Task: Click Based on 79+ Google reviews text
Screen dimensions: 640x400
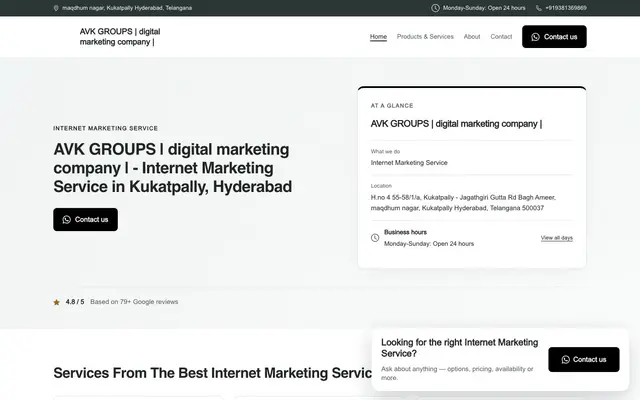Action: (x=134, y=302)
